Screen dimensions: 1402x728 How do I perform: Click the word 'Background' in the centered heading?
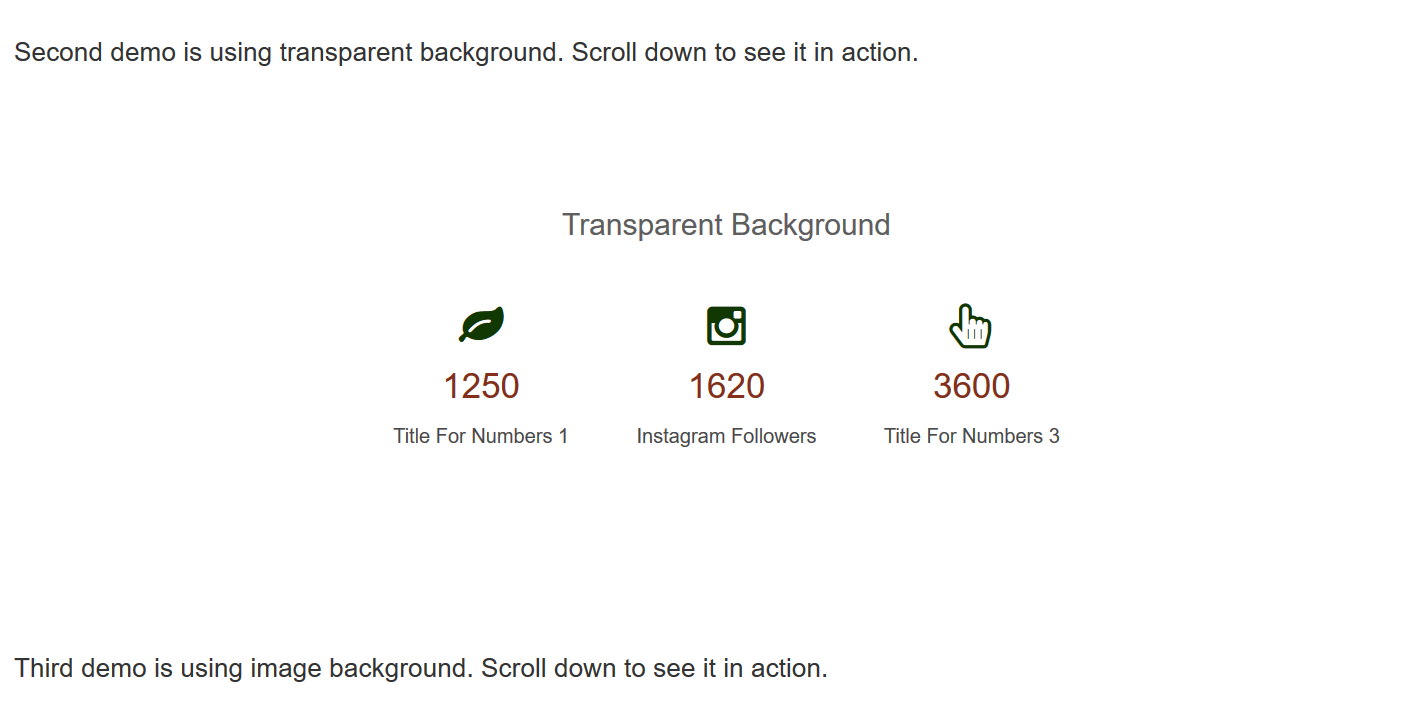(x=810, y=225)
